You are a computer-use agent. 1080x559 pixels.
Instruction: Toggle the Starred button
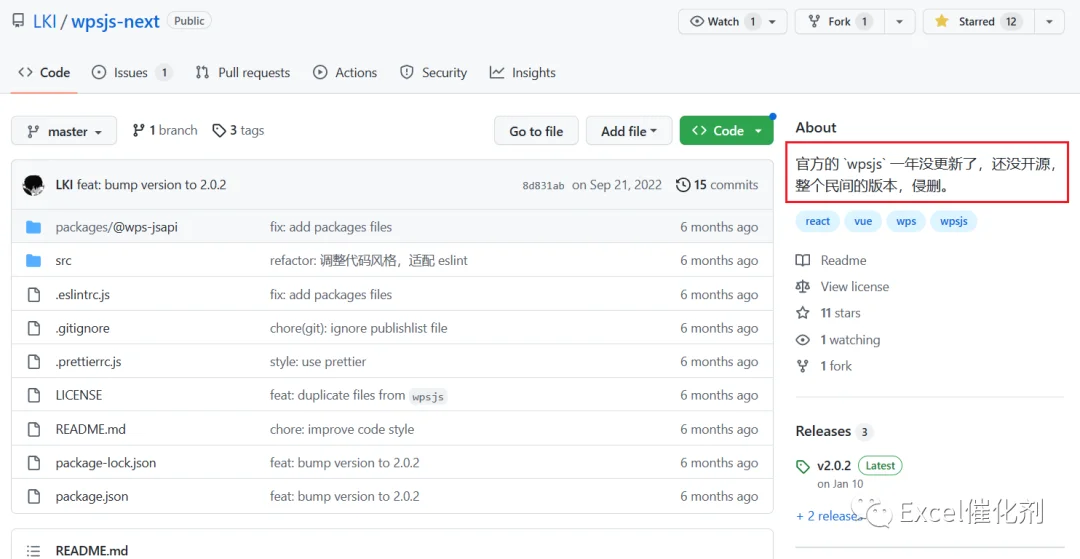pos(978,21)
